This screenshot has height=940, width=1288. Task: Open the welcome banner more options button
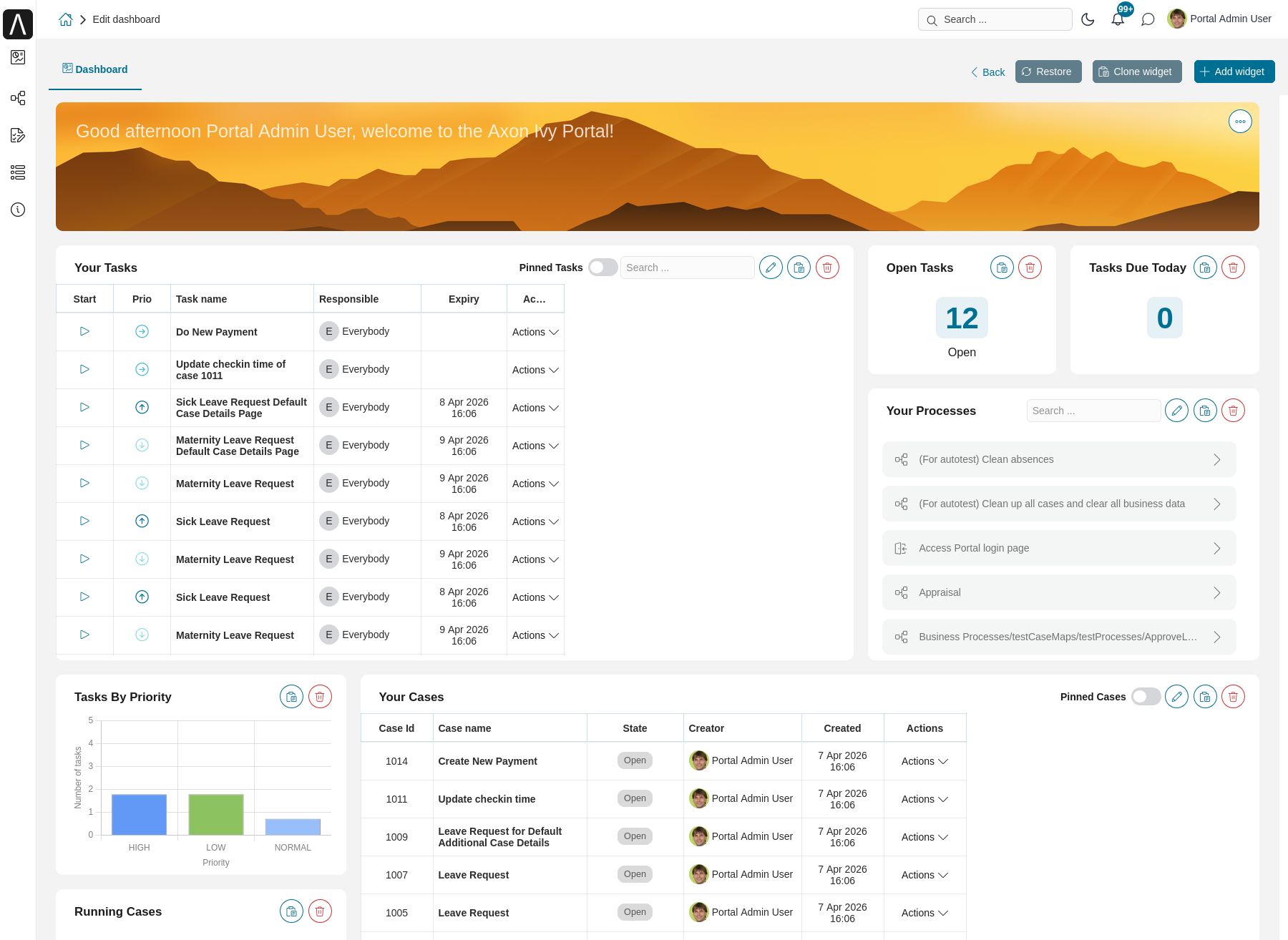point(1240,122)
